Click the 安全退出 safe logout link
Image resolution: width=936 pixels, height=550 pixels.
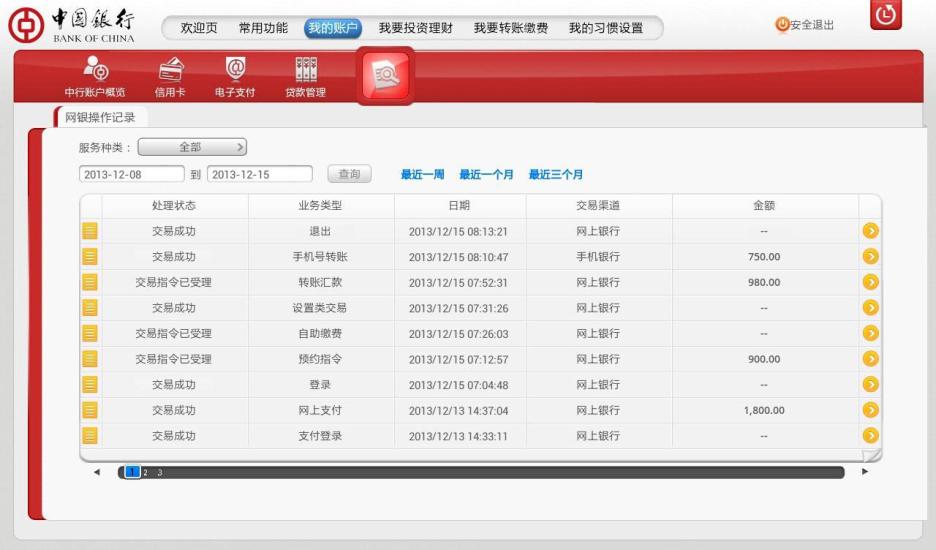click(x=805, y=25)
